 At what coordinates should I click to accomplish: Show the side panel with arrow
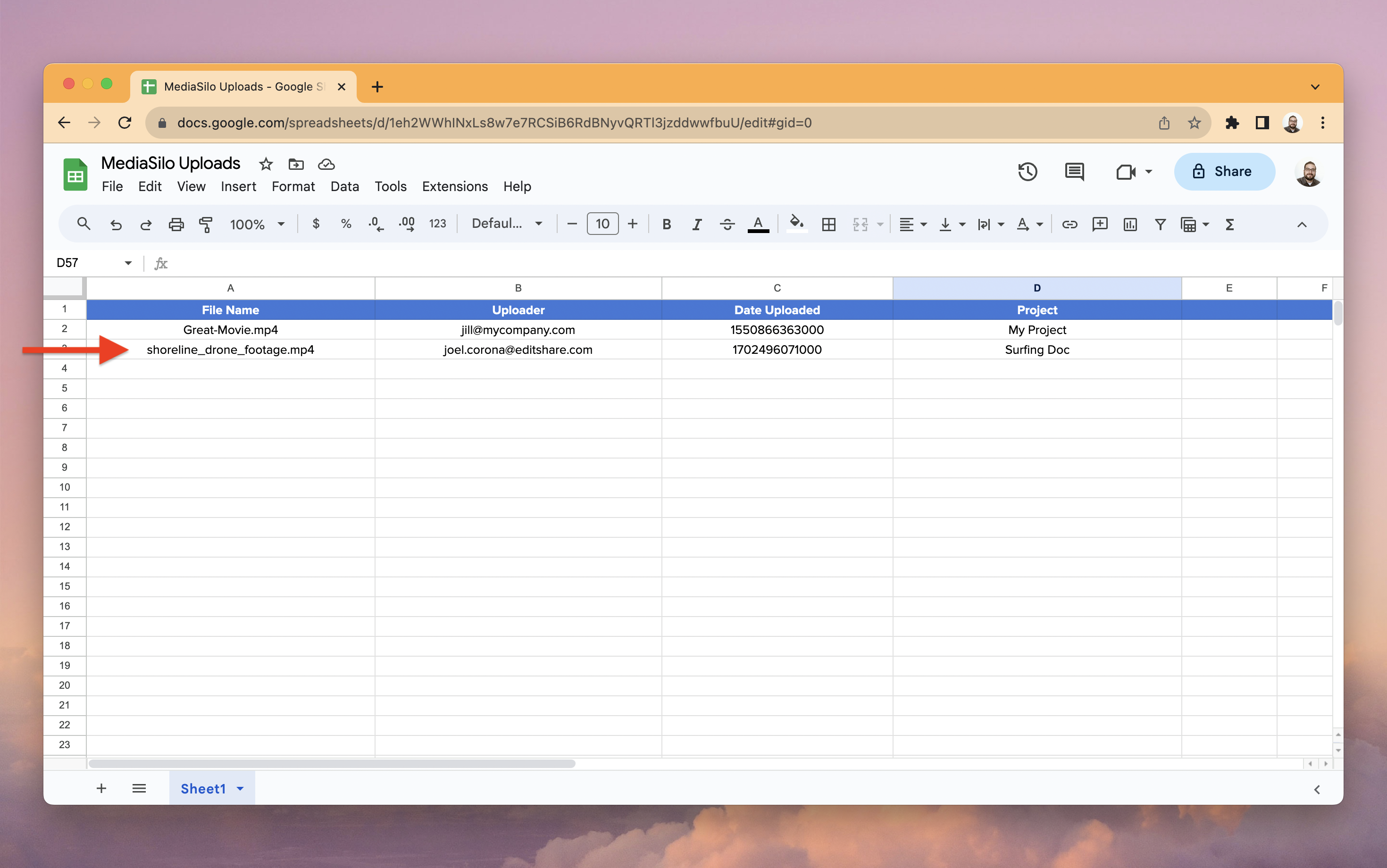1317,789
